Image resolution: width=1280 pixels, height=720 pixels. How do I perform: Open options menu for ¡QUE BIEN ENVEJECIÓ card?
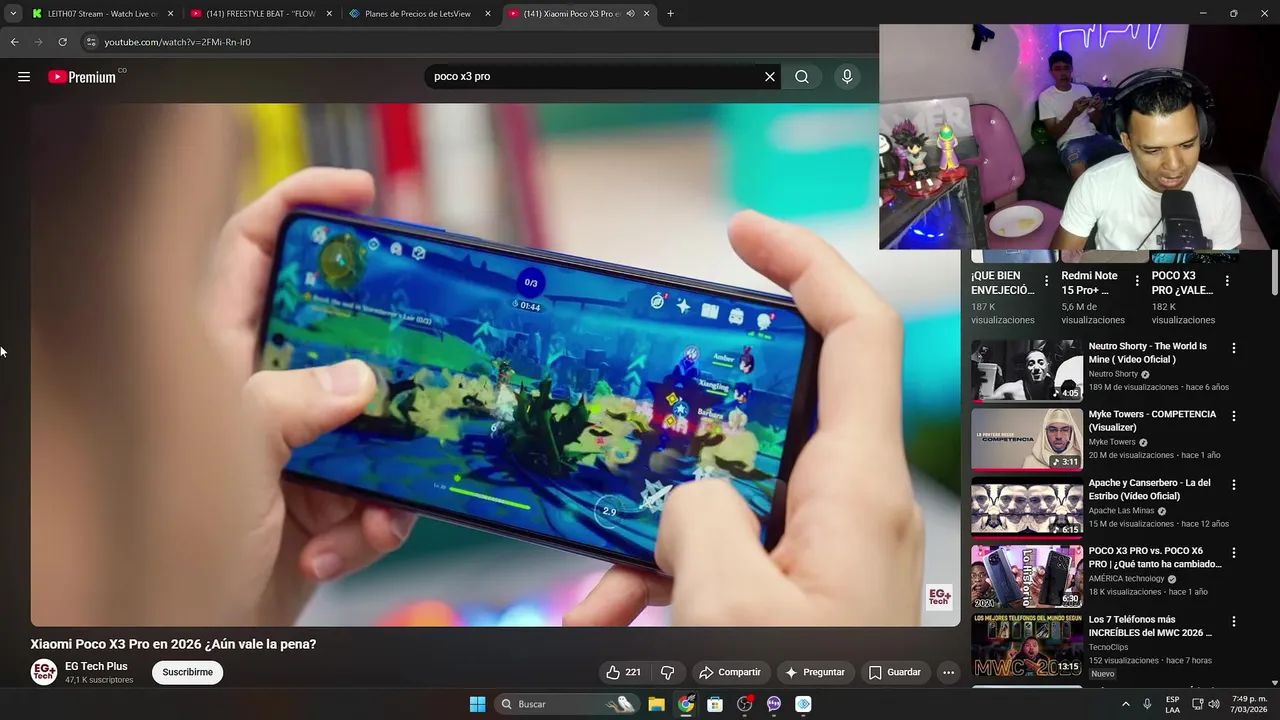(x=1047, y=281)
